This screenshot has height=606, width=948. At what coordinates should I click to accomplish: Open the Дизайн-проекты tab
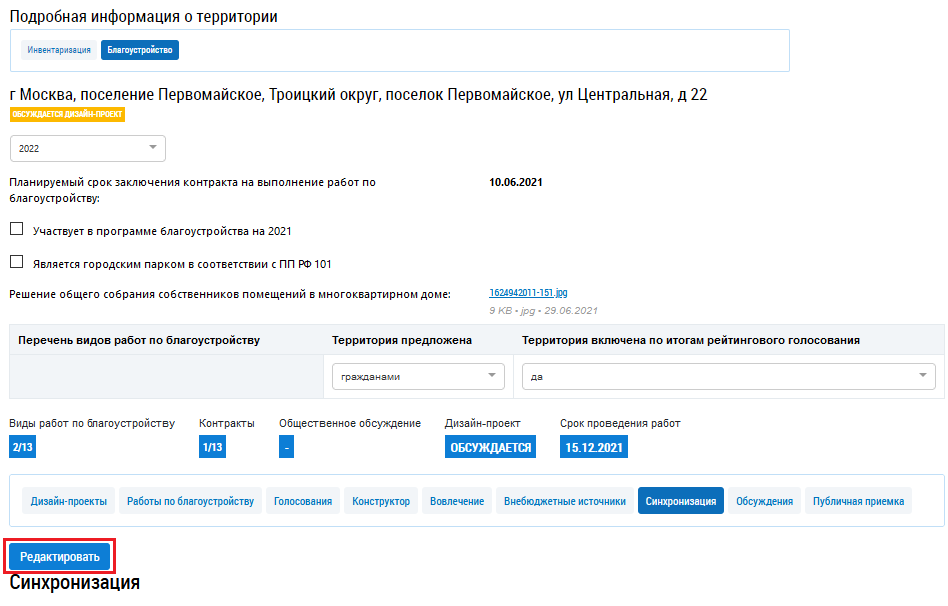(x=68, y=501)
